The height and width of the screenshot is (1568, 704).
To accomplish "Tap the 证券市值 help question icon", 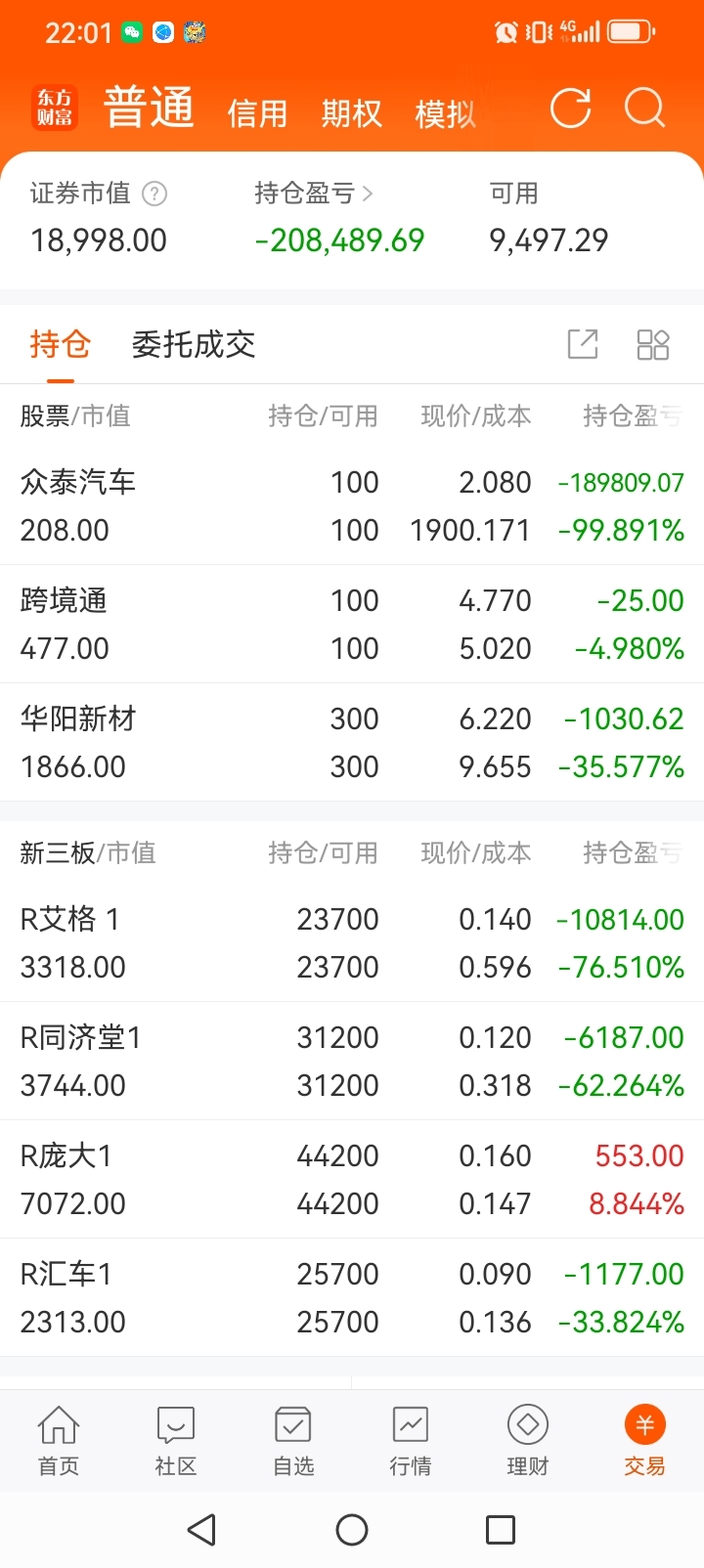I will [154, 194].
